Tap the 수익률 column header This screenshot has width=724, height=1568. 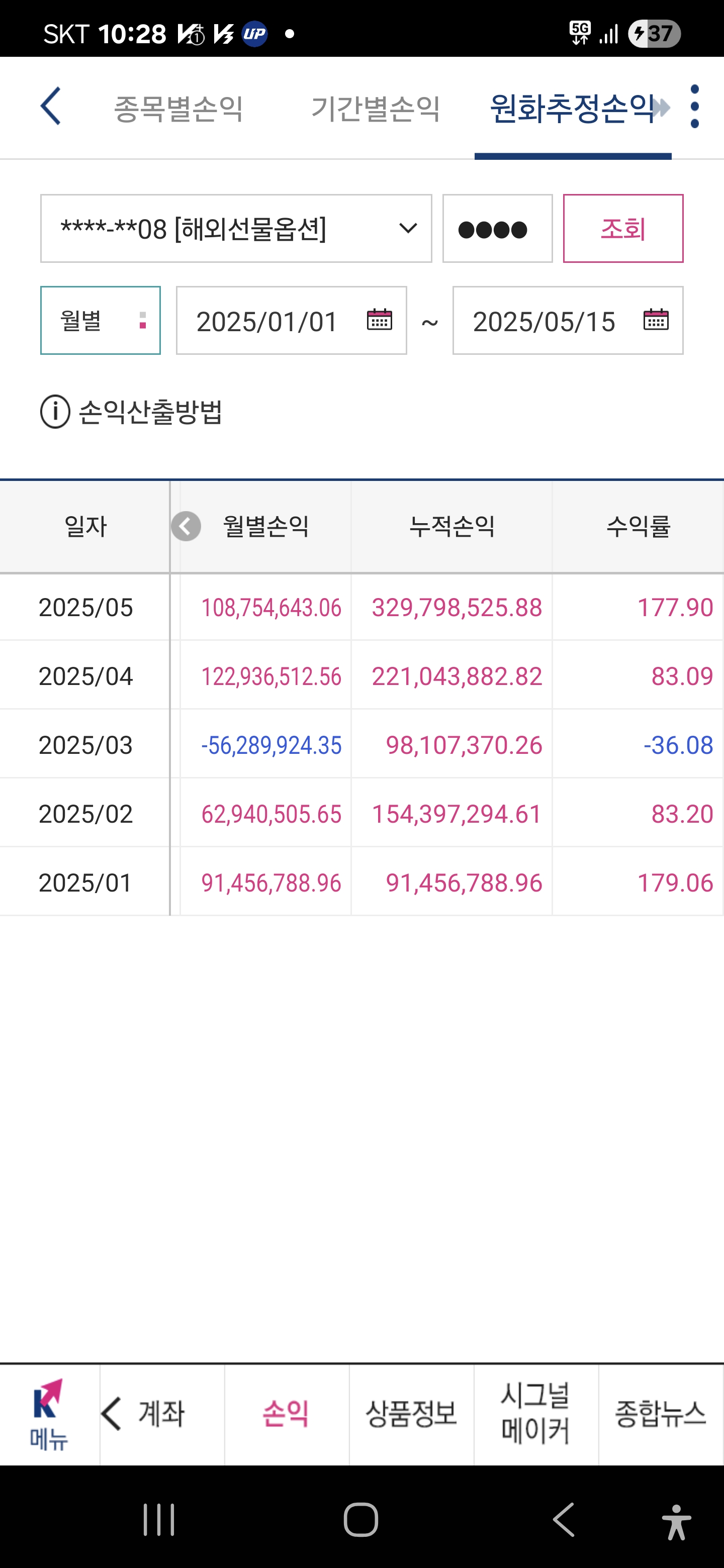coord(638,527)
